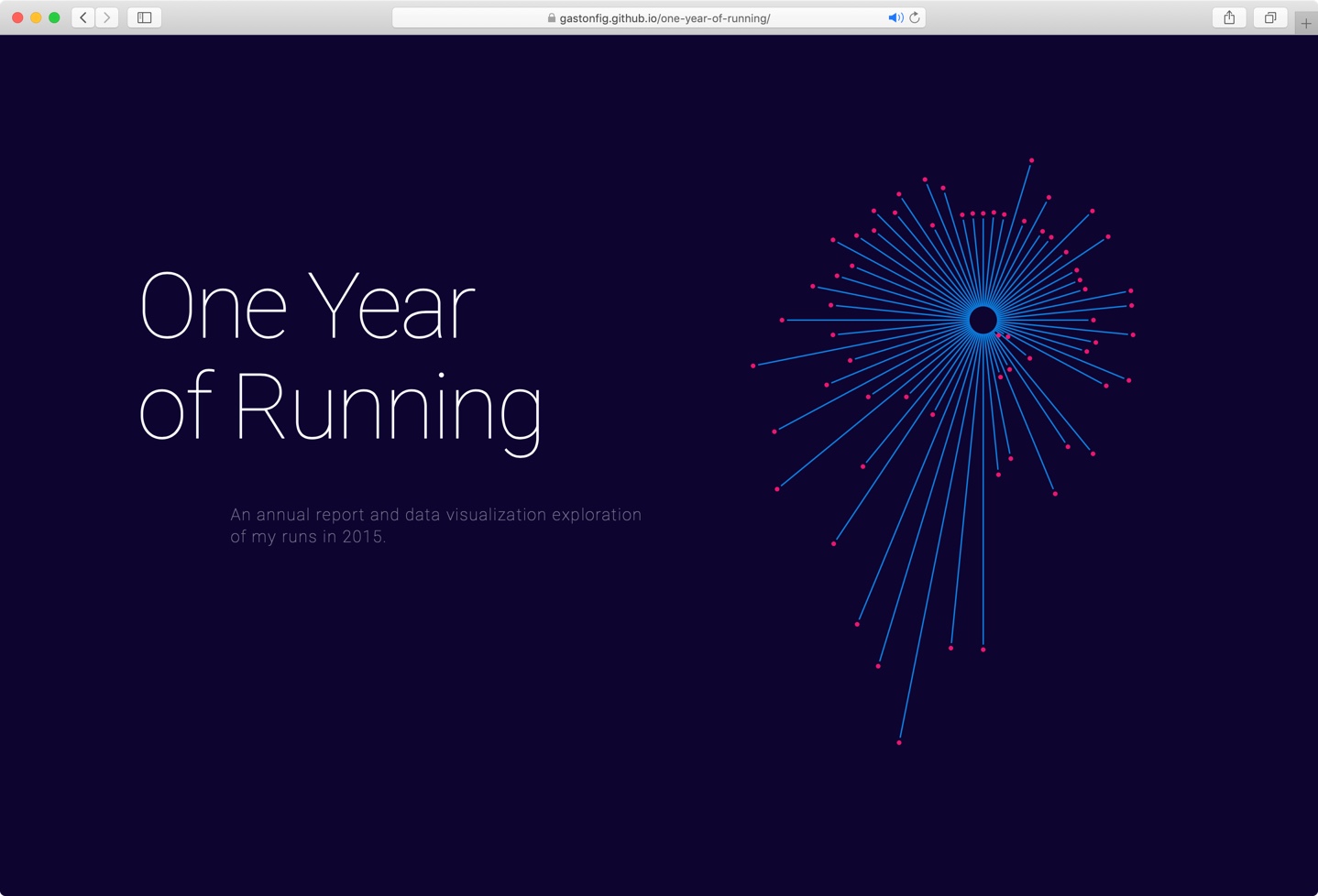
Task: Click the annual report subtitle text
Action: click(435, 525)
